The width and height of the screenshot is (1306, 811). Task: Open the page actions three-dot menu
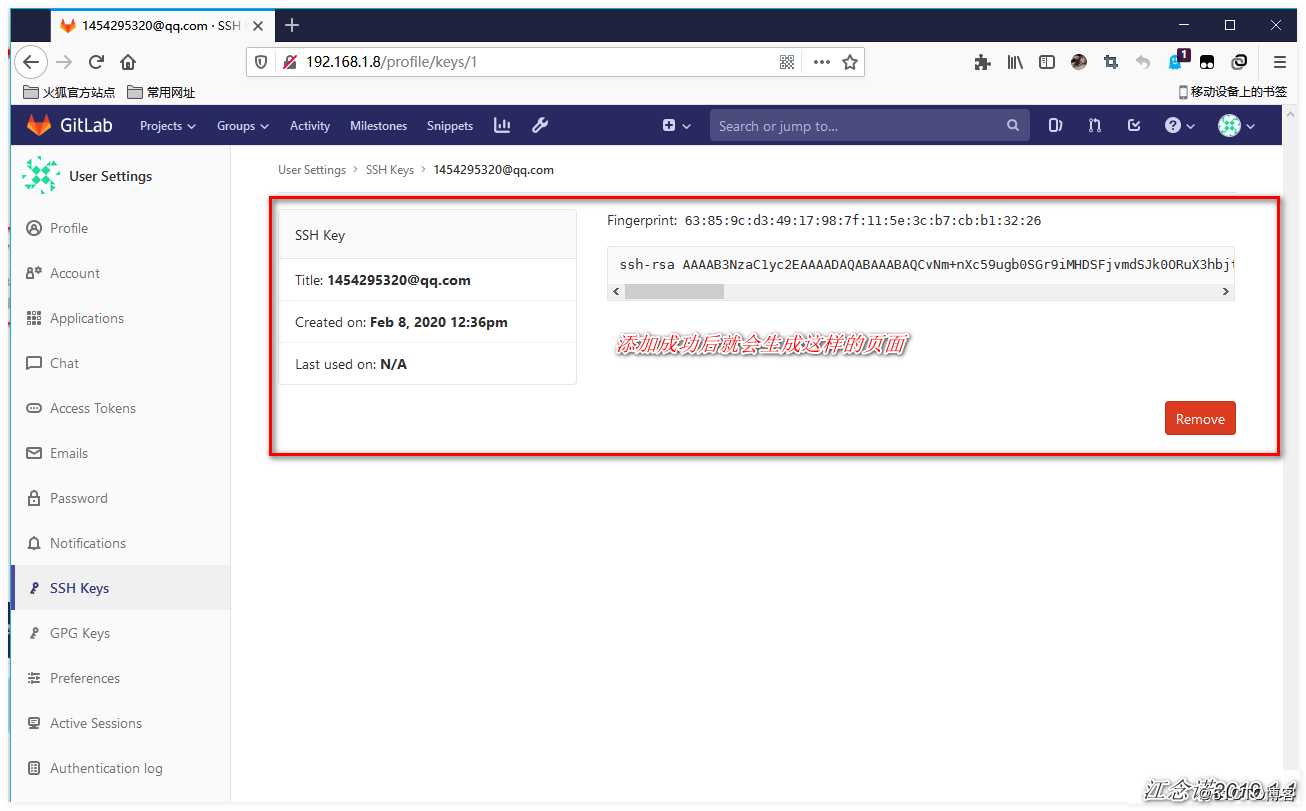[822, 62]
